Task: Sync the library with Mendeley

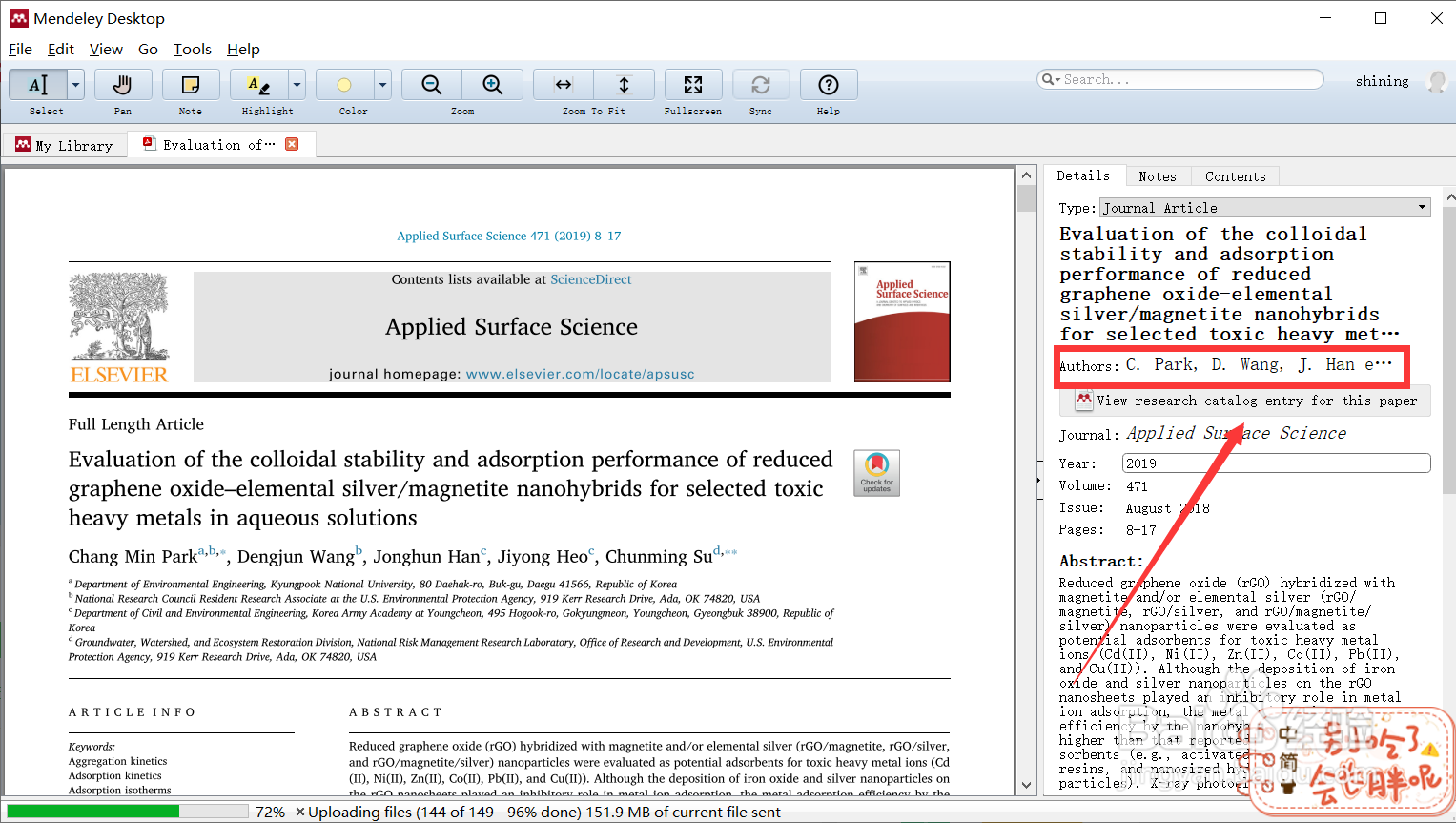Action: tap(761, 85)
